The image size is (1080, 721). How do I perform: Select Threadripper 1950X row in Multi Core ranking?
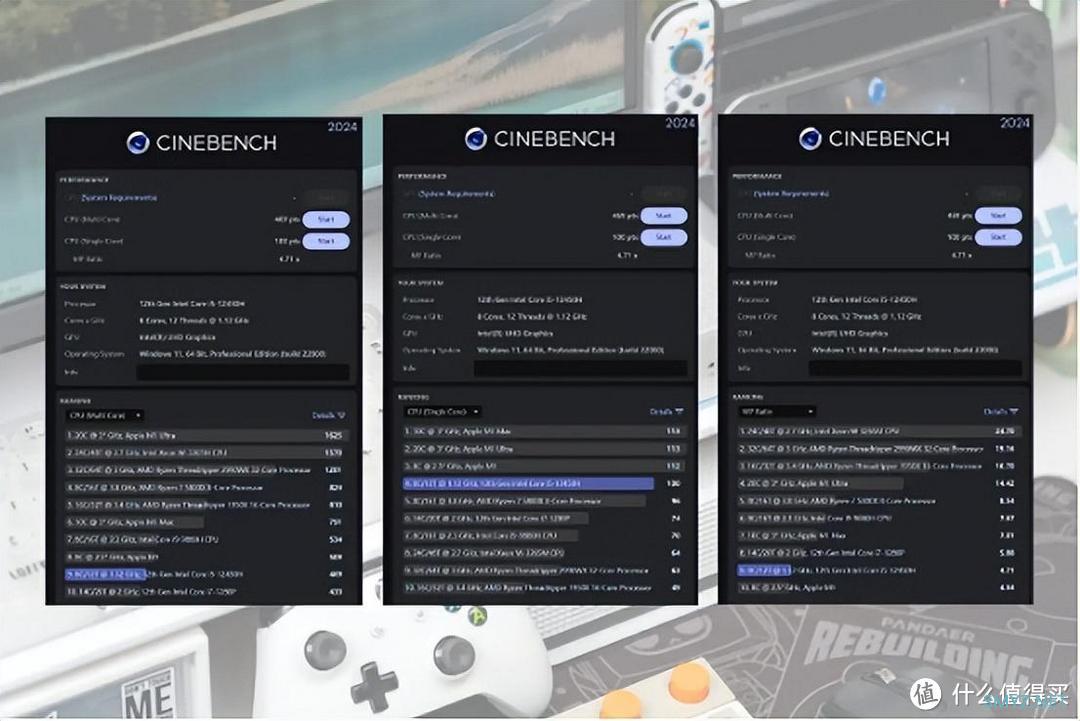coord(205,505)
